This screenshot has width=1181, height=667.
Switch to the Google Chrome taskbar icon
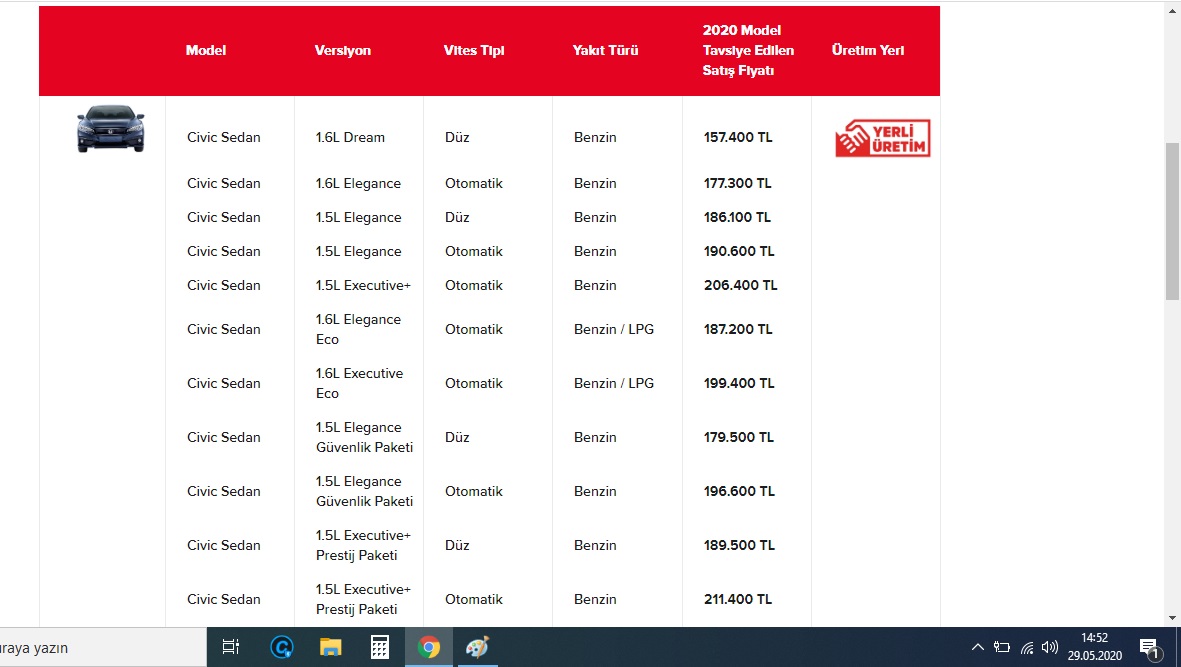coord(429,647)
